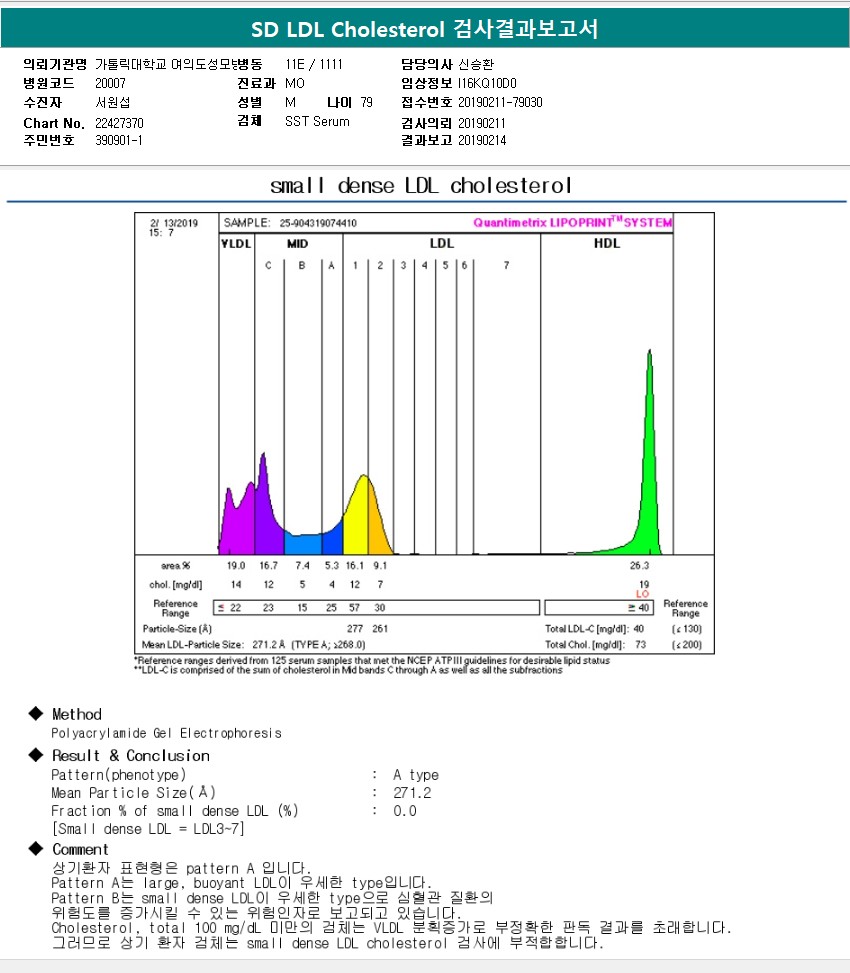Click the Mid band 'C' label
The width and height of the screenshot is (850, 973).
[268, 266]
